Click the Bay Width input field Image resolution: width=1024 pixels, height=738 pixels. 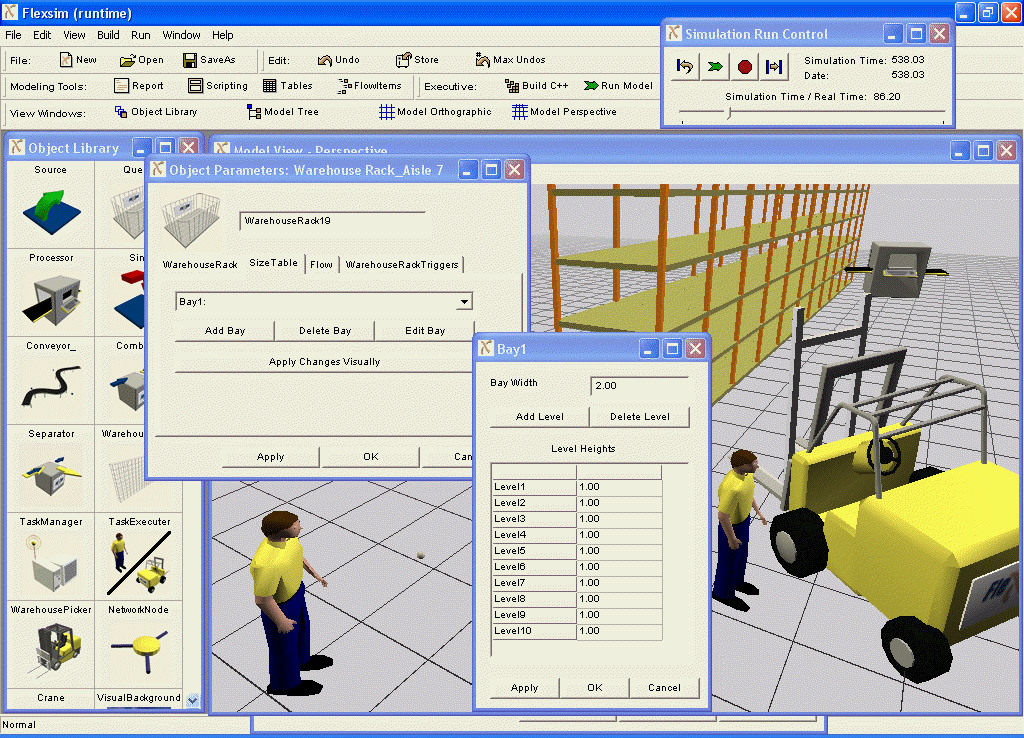(x=639, y=386)
